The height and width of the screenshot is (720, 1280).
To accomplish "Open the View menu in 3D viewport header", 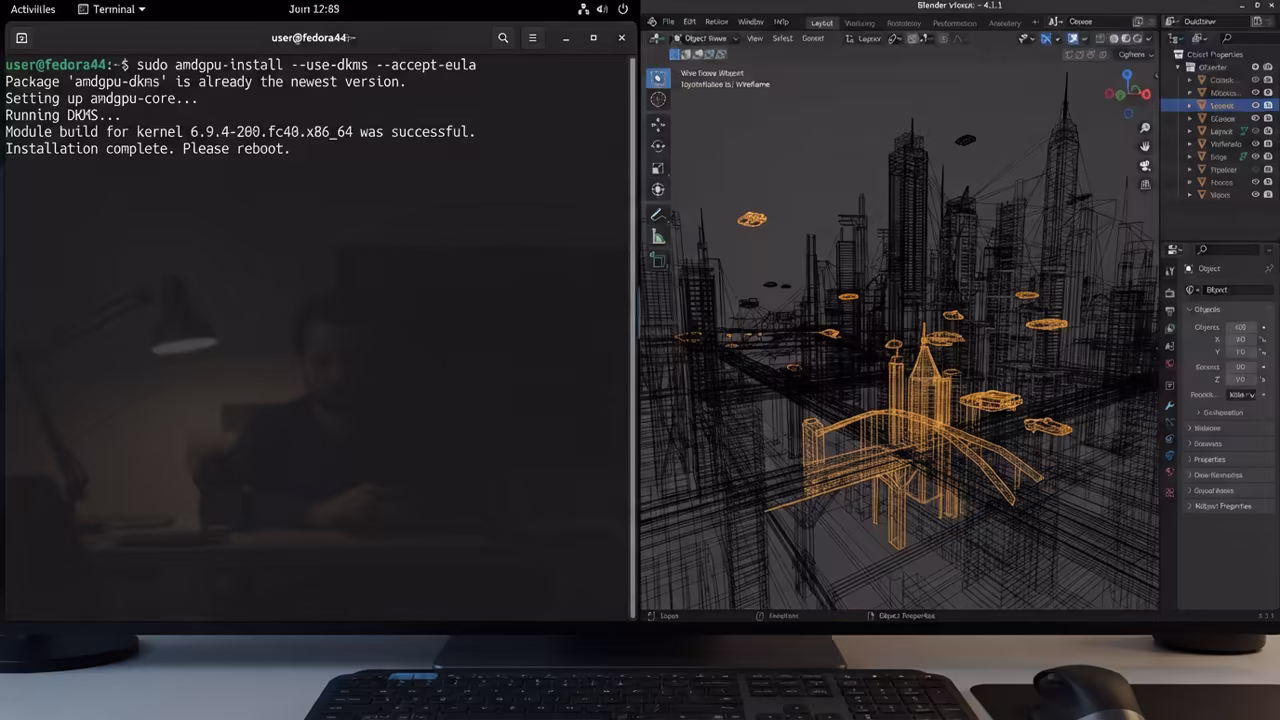I will click(x=755, y=39).
